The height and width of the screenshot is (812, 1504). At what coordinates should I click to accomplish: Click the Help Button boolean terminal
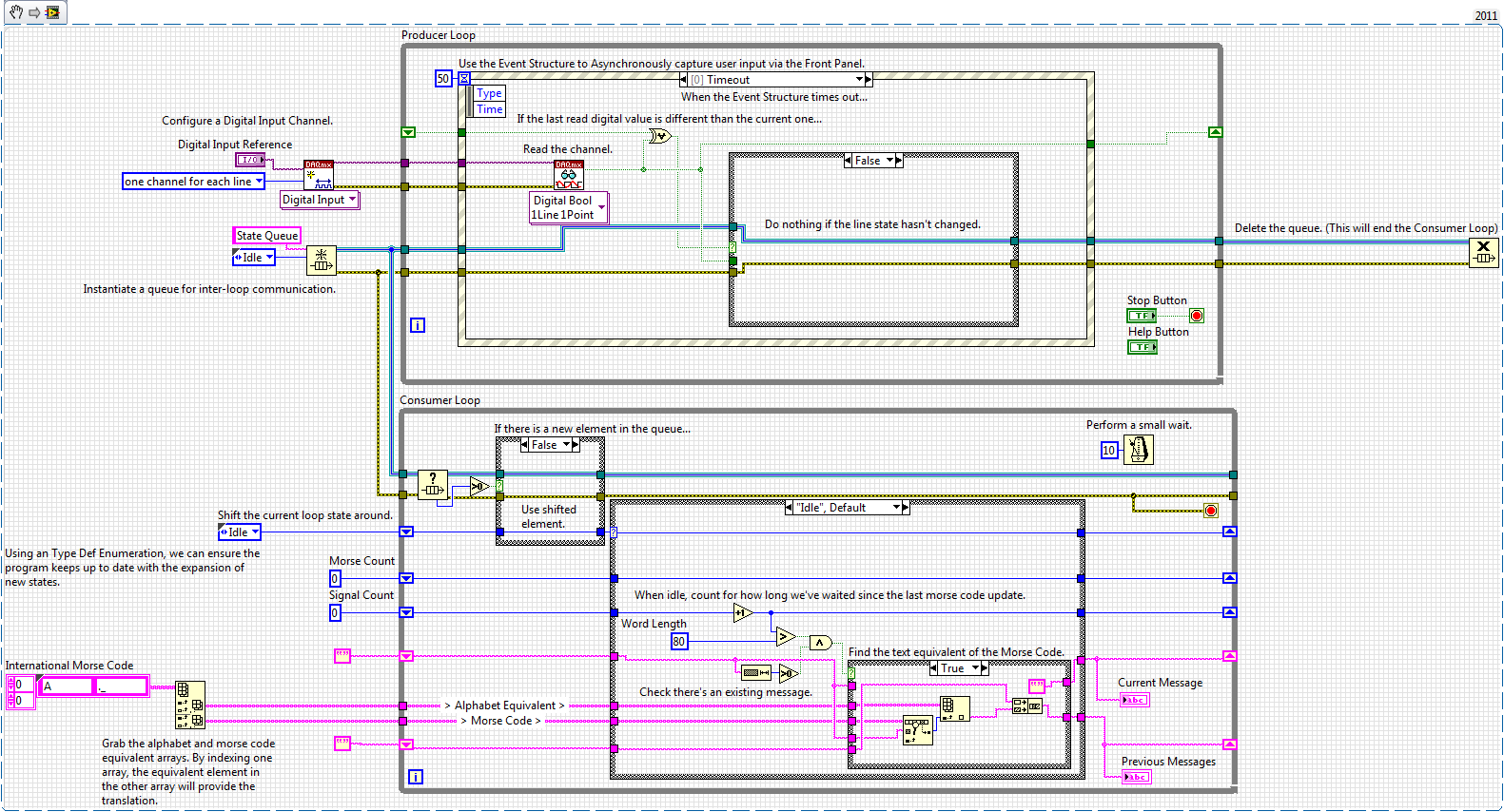click(1142, 347)
